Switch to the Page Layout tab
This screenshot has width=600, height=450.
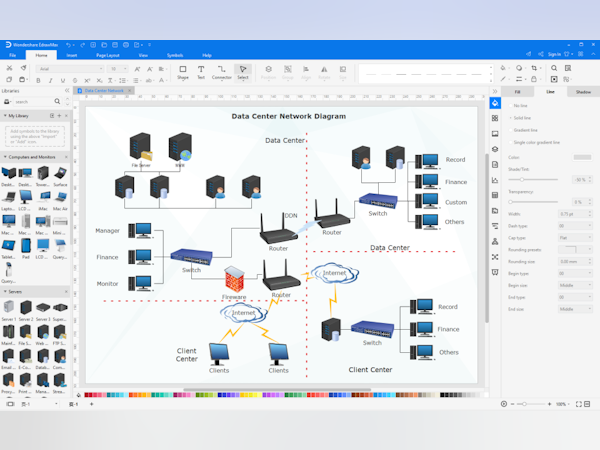click(x=108, y=55)
